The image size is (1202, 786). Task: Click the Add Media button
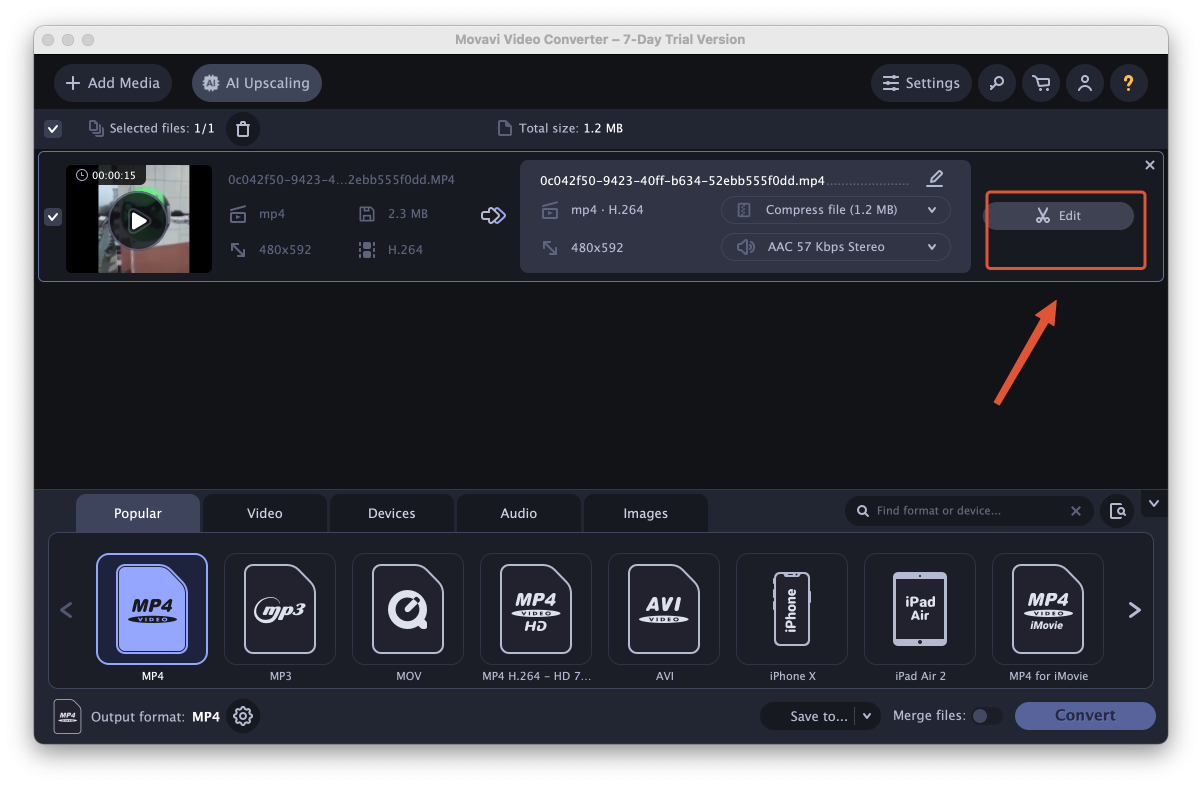[x=113, y=83]
